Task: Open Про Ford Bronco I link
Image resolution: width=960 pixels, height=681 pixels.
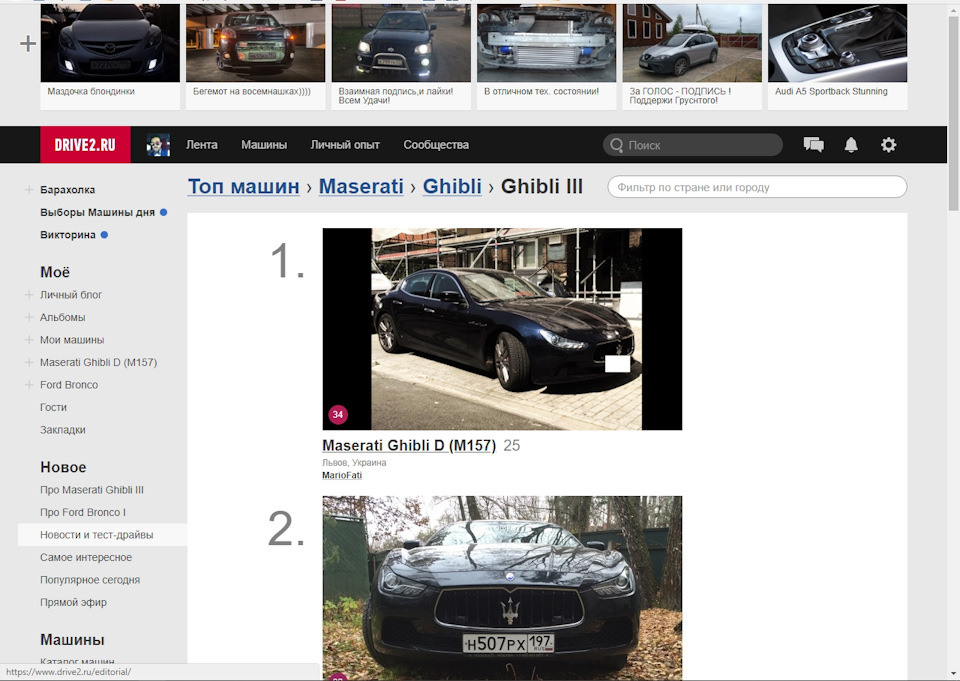Action: 83,513
